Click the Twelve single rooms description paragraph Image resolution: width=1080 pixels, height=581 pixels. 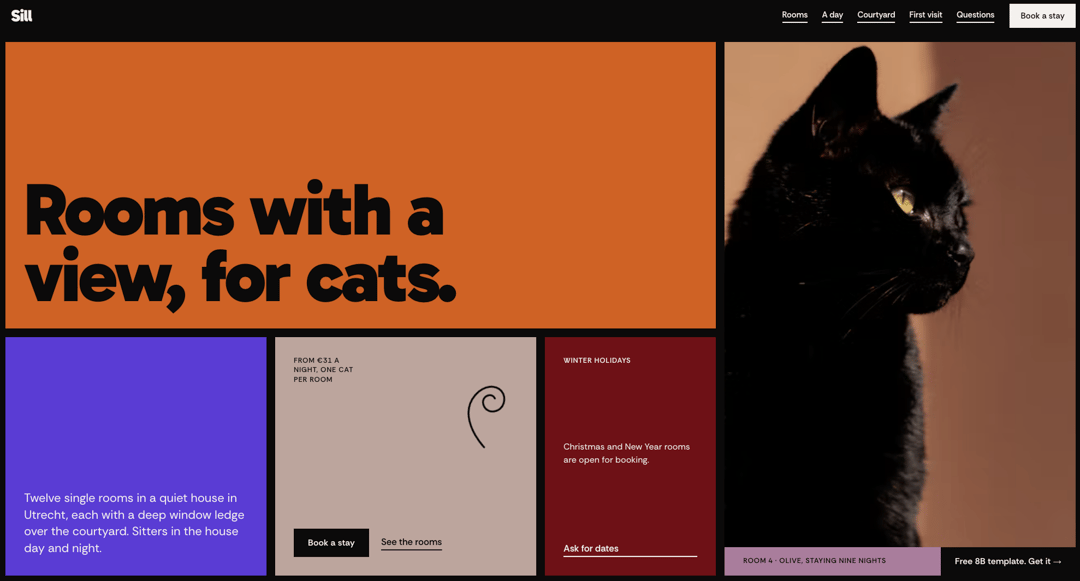click(134, 523)
